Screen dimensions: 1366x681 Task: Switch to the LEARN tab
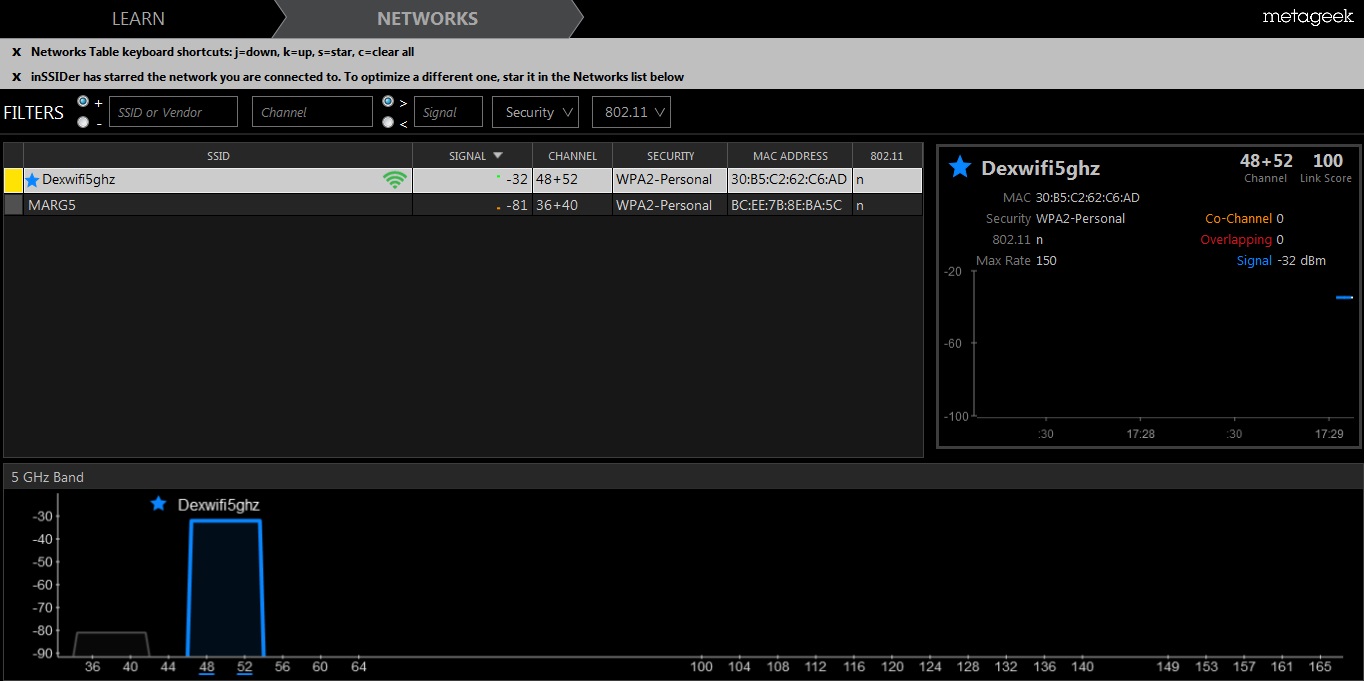[x=138, y=19]
